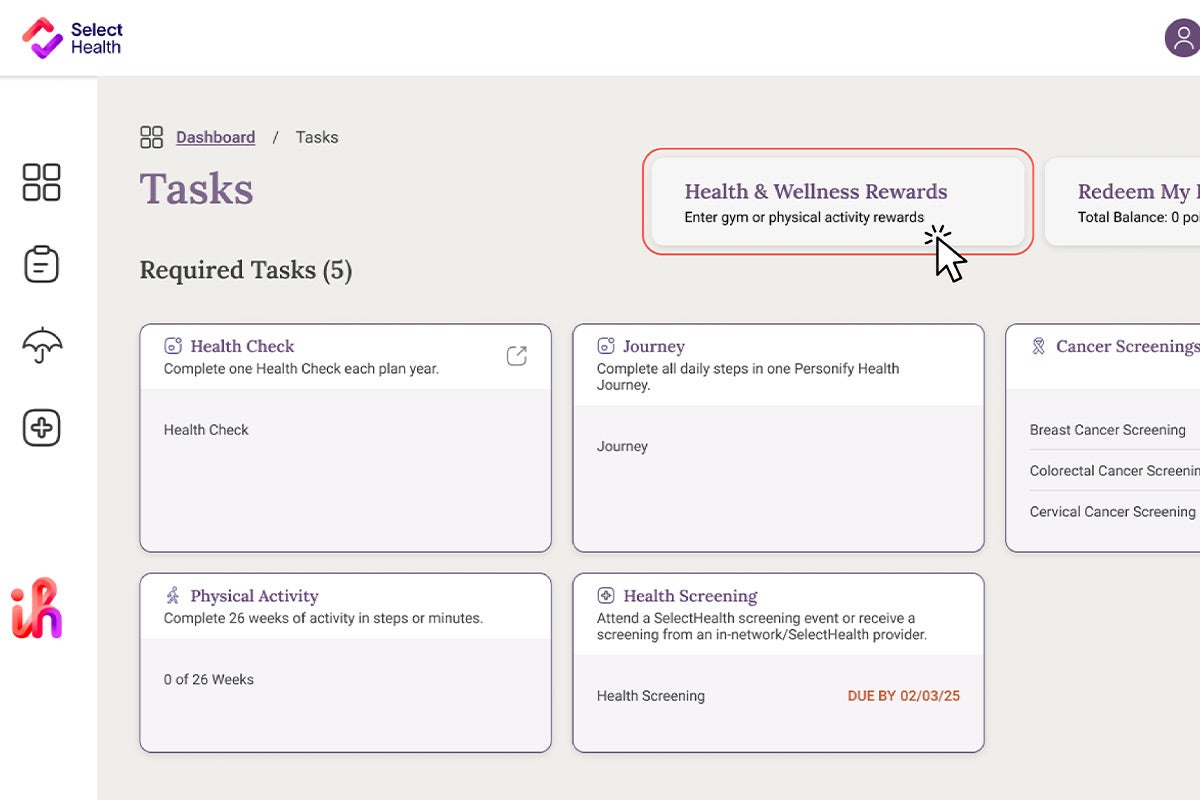
Task: Select the Cervical Cancer Screening row
Action: (1115, 511)
